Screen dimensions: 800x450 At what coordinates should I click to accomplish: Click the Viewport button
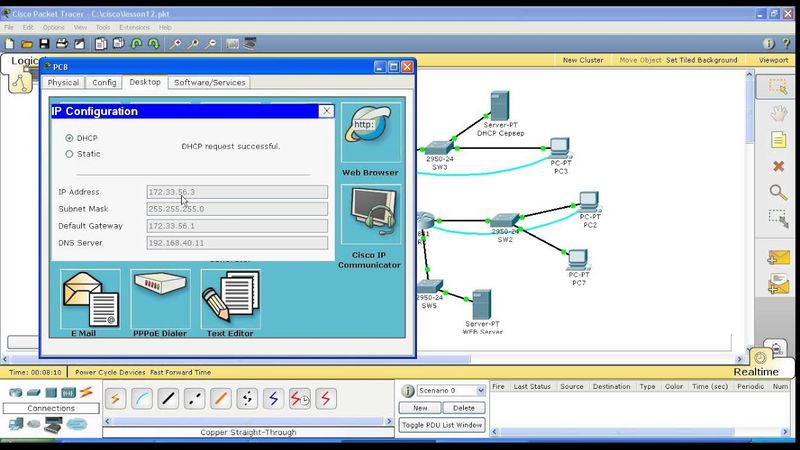(x=773, y=60)
